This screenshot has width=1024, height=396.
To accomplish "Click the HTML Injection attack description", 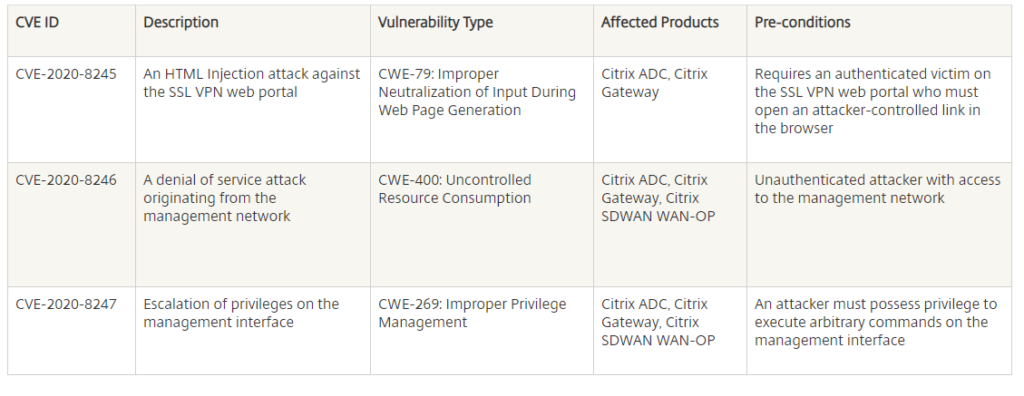I will 251,84.
